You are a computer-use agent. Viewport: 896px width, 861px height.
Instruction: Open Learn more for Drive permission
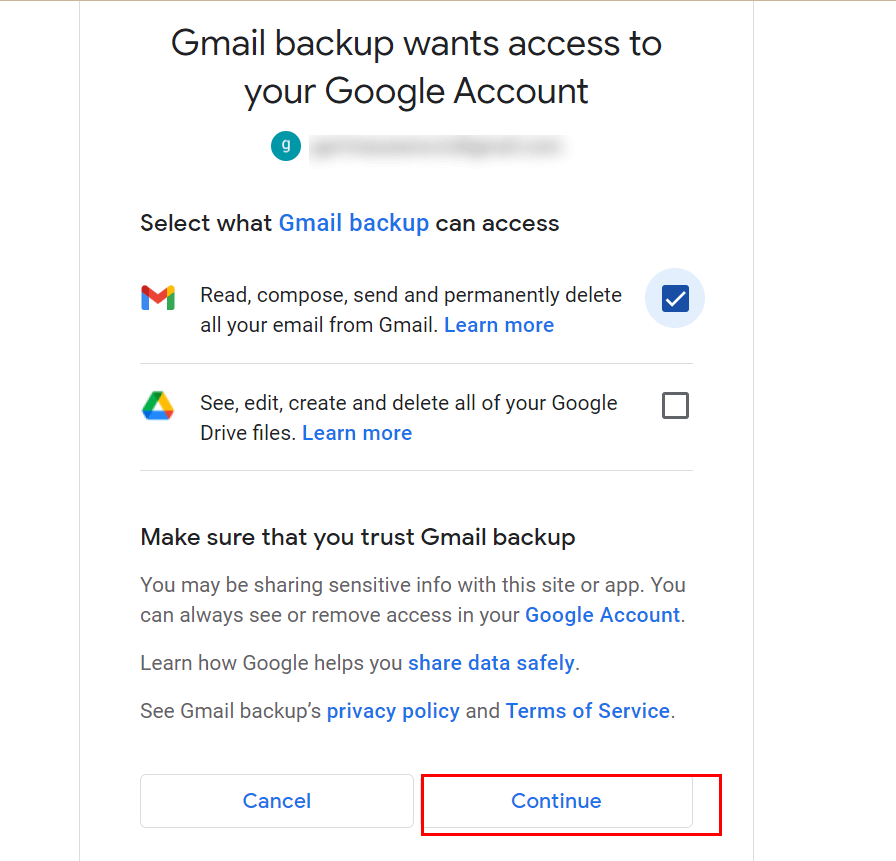point(357,433)
